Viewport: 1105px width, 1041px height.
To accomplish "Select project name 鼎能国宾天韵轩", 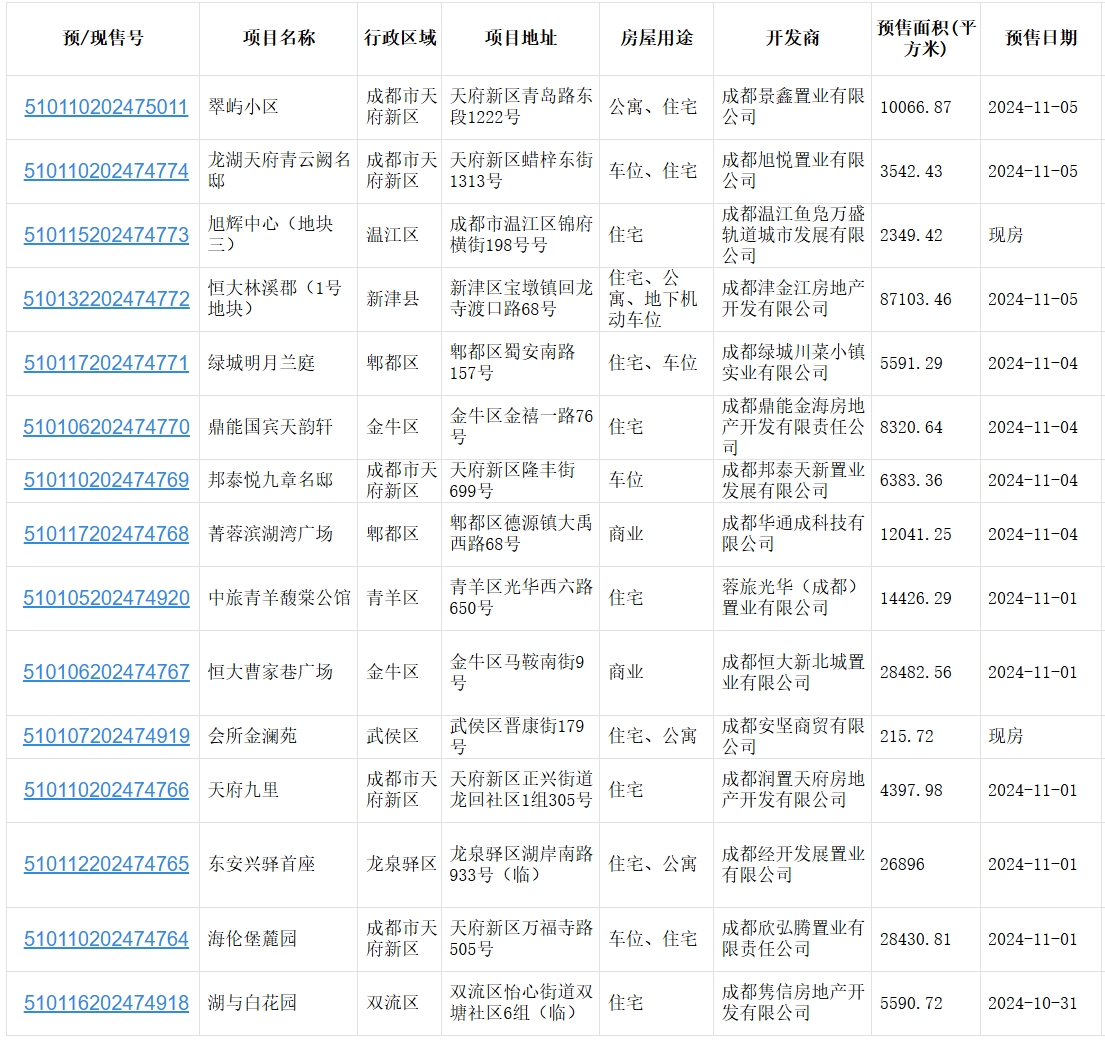I will (270, 427).
